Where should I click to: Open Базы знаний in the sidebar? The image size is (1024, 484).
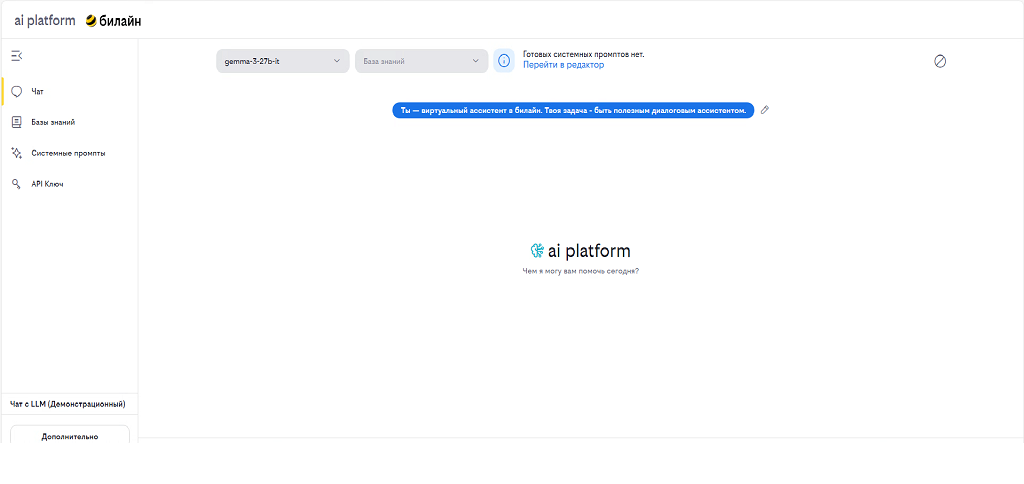(69, 122)
